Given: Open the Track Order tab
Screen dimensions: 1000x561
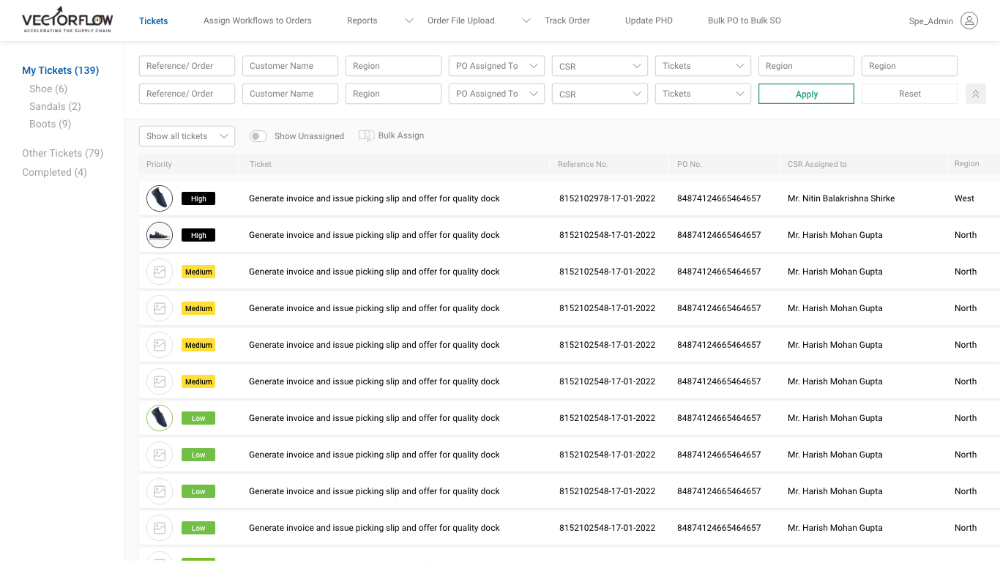Looking at the screenshot, I should pos(567,21).
